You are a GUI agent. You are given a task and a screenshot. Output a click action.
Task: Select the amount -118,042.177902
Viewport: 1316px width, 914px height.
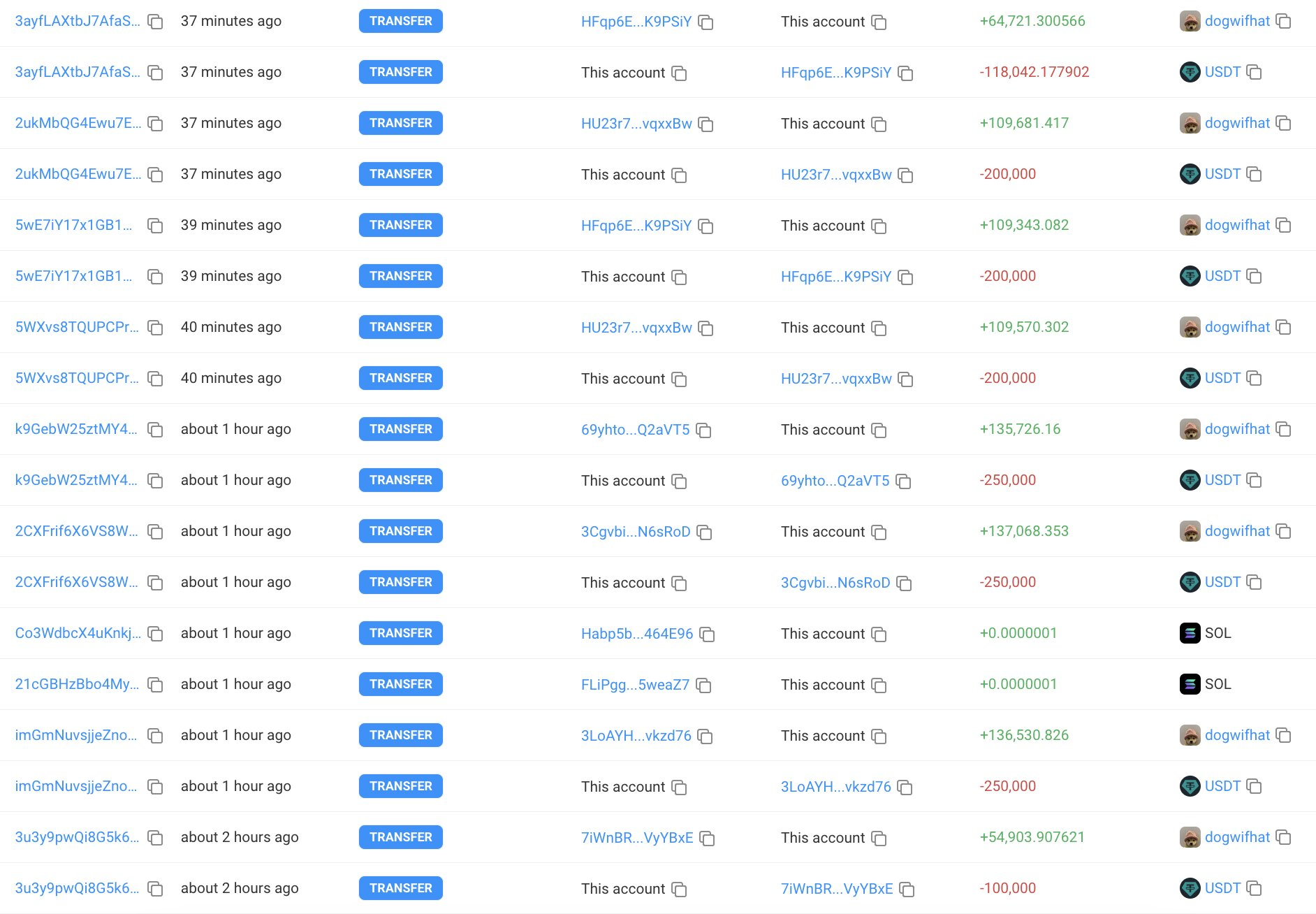tap(1034, 73)
